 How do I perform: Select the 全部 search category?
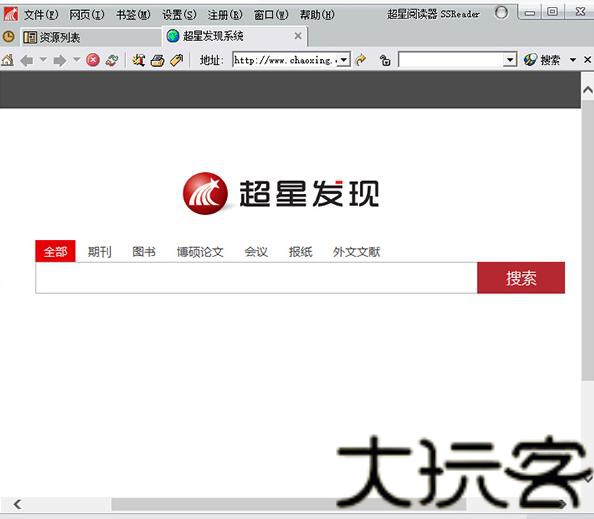(x=55, y=251)
